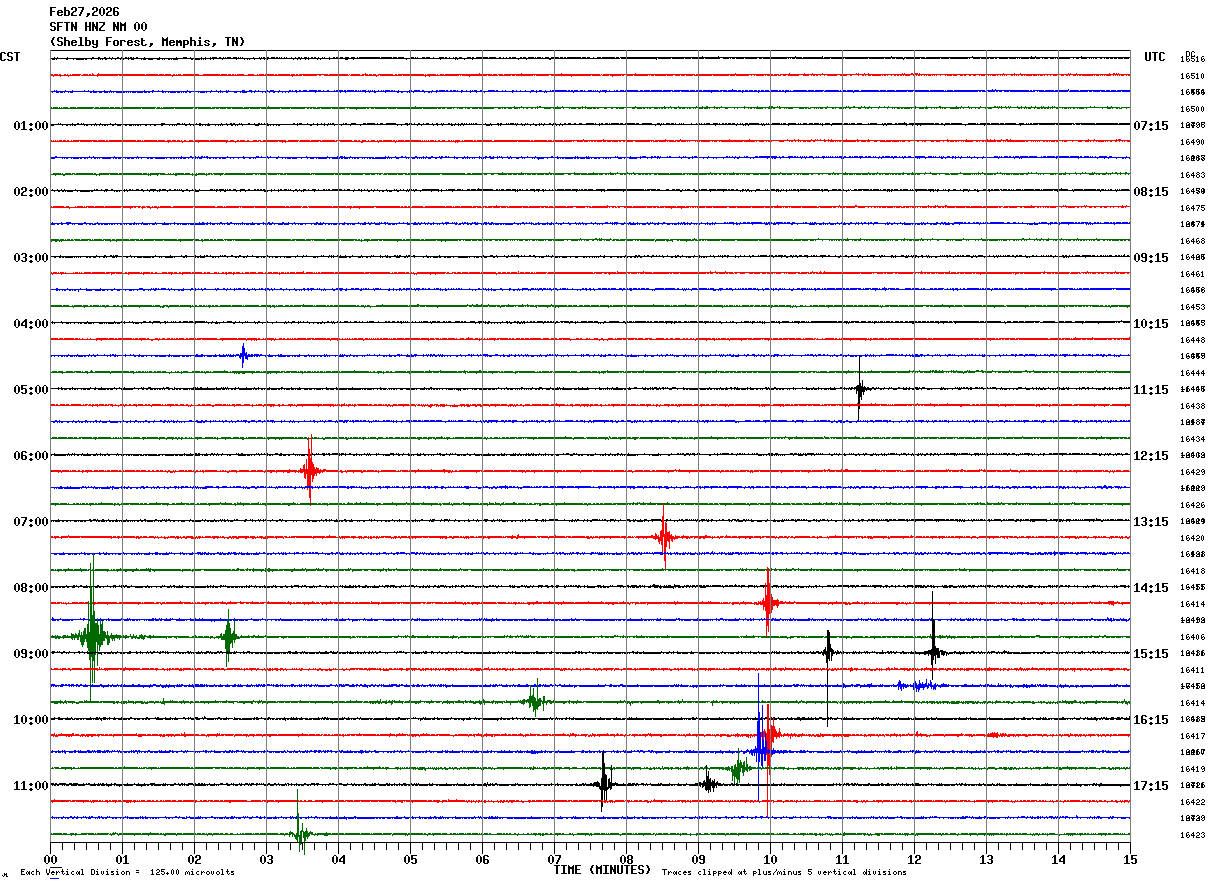Click the red seismic event on 06:15 trace
Image resolution: width=1210 pixels, height=886 pixels.
click(310, 470)
